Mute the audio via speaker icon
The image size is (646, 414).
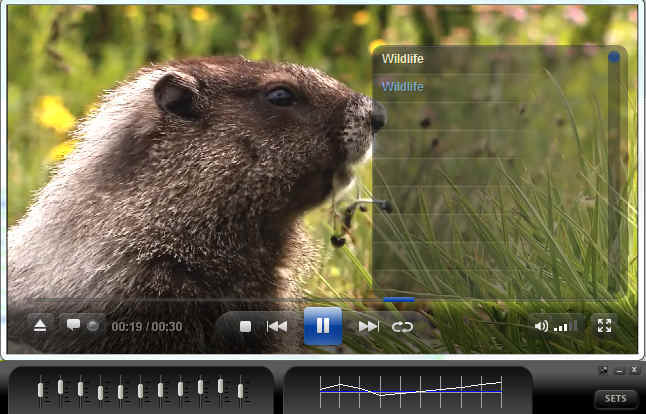click(541, 325)
